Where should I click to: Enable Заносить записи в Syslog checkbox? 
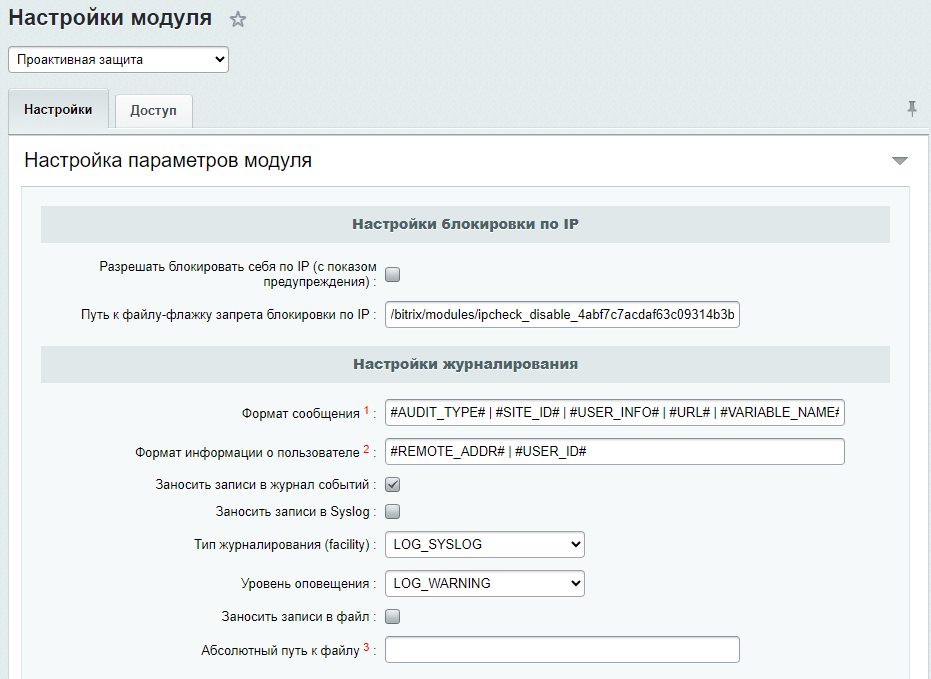(392, 511)
